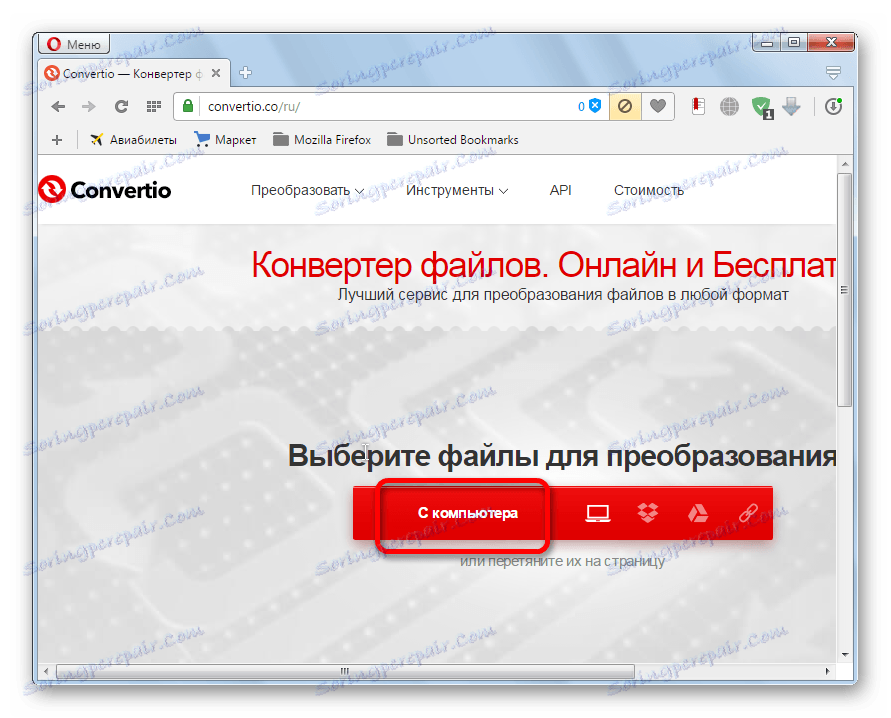Click the С компьютера button

[x=467, y=513]
